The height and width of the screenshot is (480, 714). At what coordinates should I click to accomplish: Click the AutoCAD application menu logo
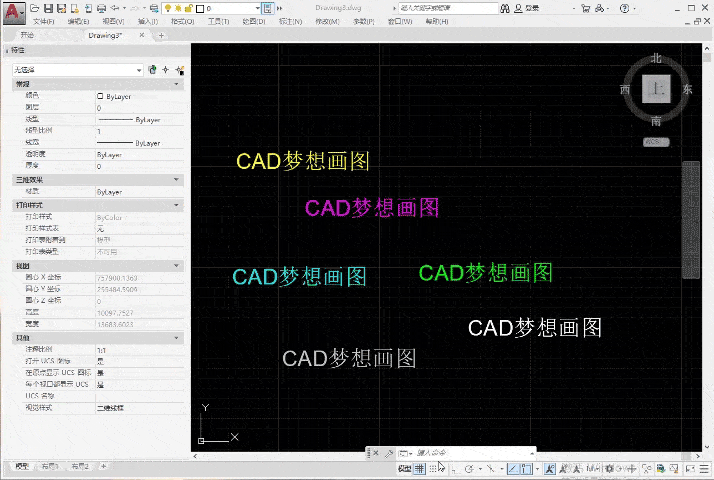14,12
